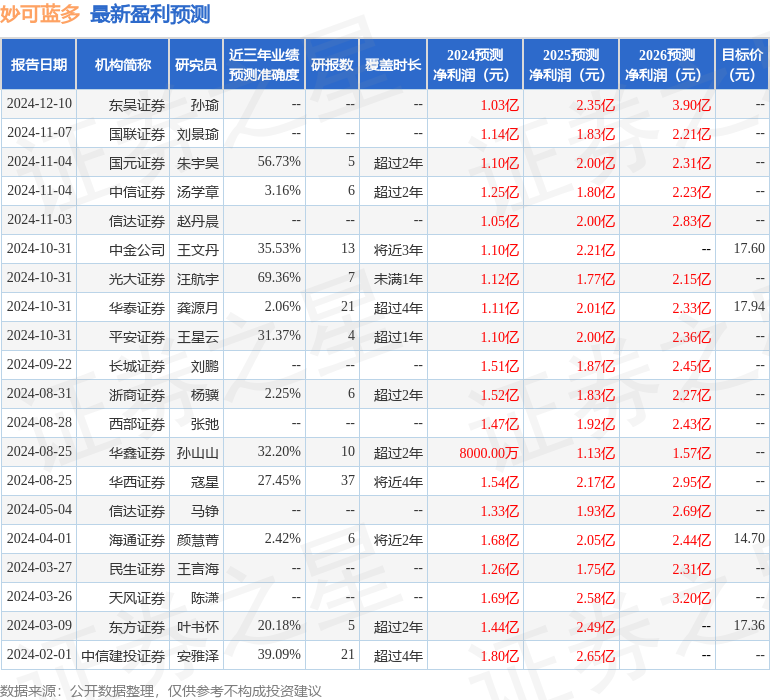Image resolution: width=770 pixels, height=700 pixels.
Task: Click institution 国元证券
Action: tap(137, 163)
